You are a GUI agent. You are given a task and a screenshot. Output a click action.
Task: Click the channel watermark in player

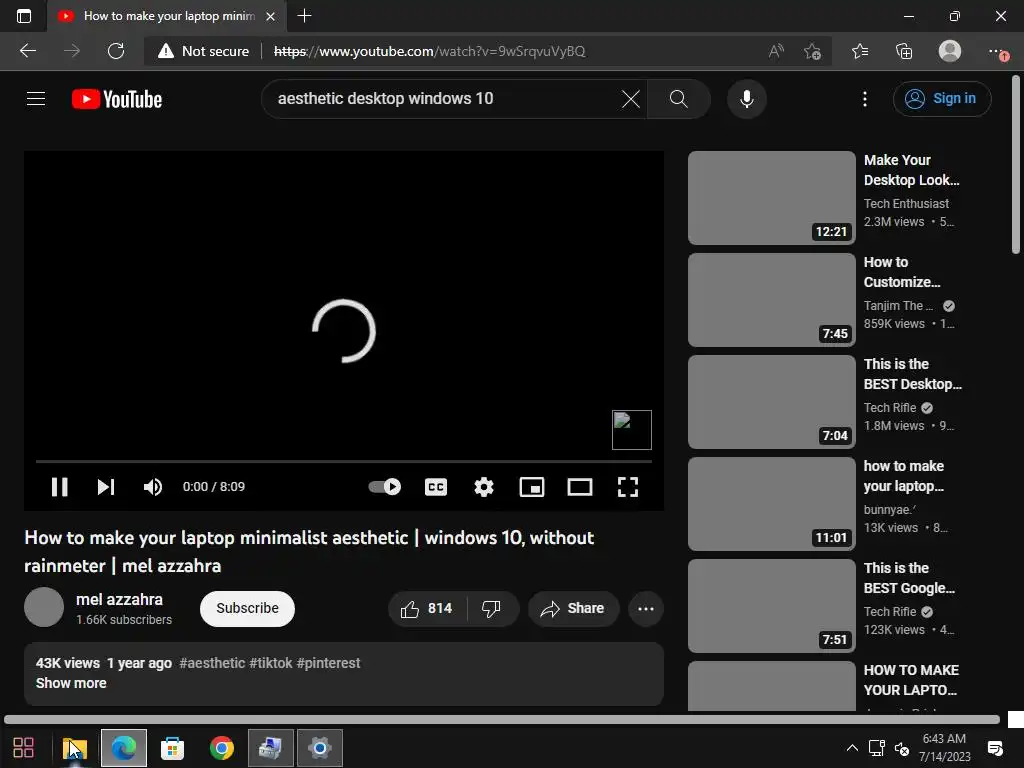[x=632, y=430]
